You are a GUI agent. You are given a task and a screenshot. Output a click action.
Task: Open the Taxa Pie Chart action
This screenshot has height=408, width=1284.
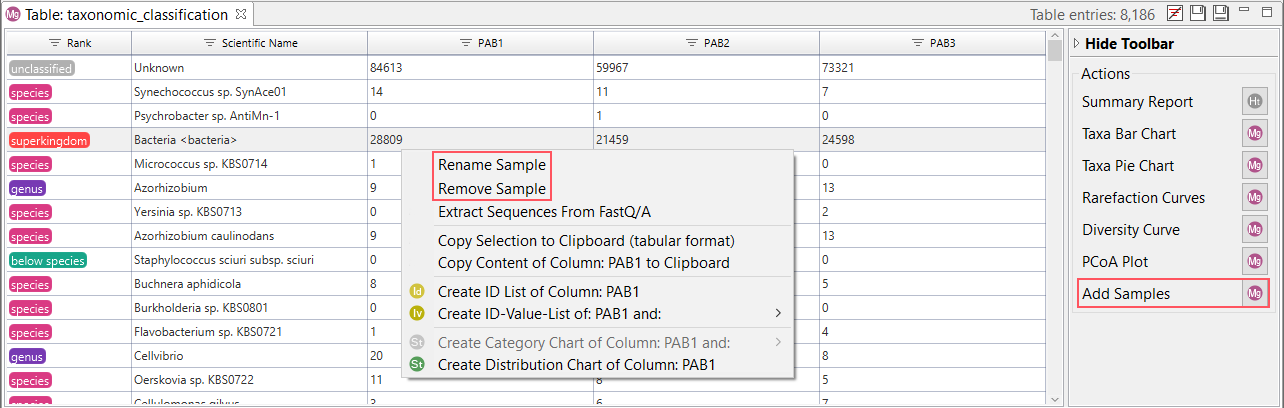click(1128, 166)
